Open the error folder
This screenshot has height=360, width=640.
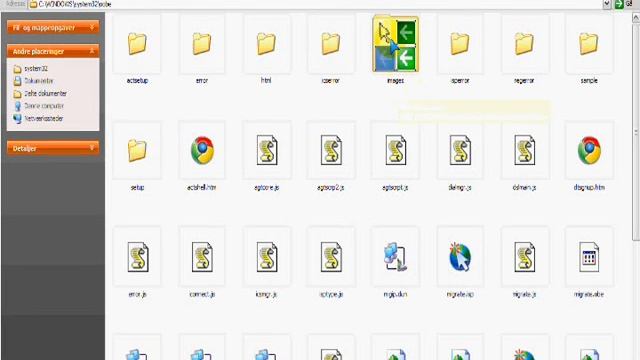pyautogui.click(x=202, y=44)
